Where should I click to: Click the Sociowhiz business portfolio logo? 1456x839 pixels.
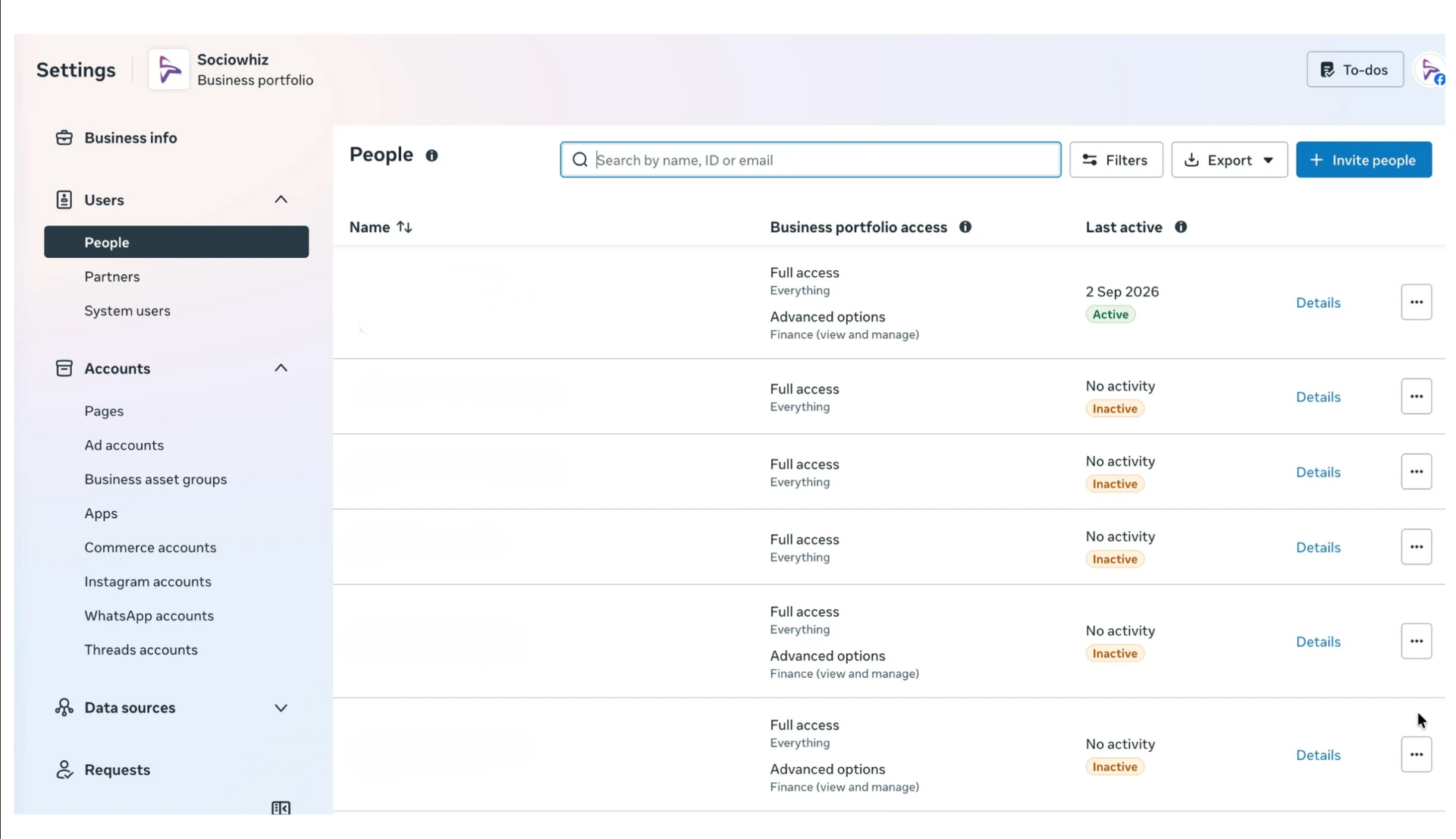pos(168,70)
